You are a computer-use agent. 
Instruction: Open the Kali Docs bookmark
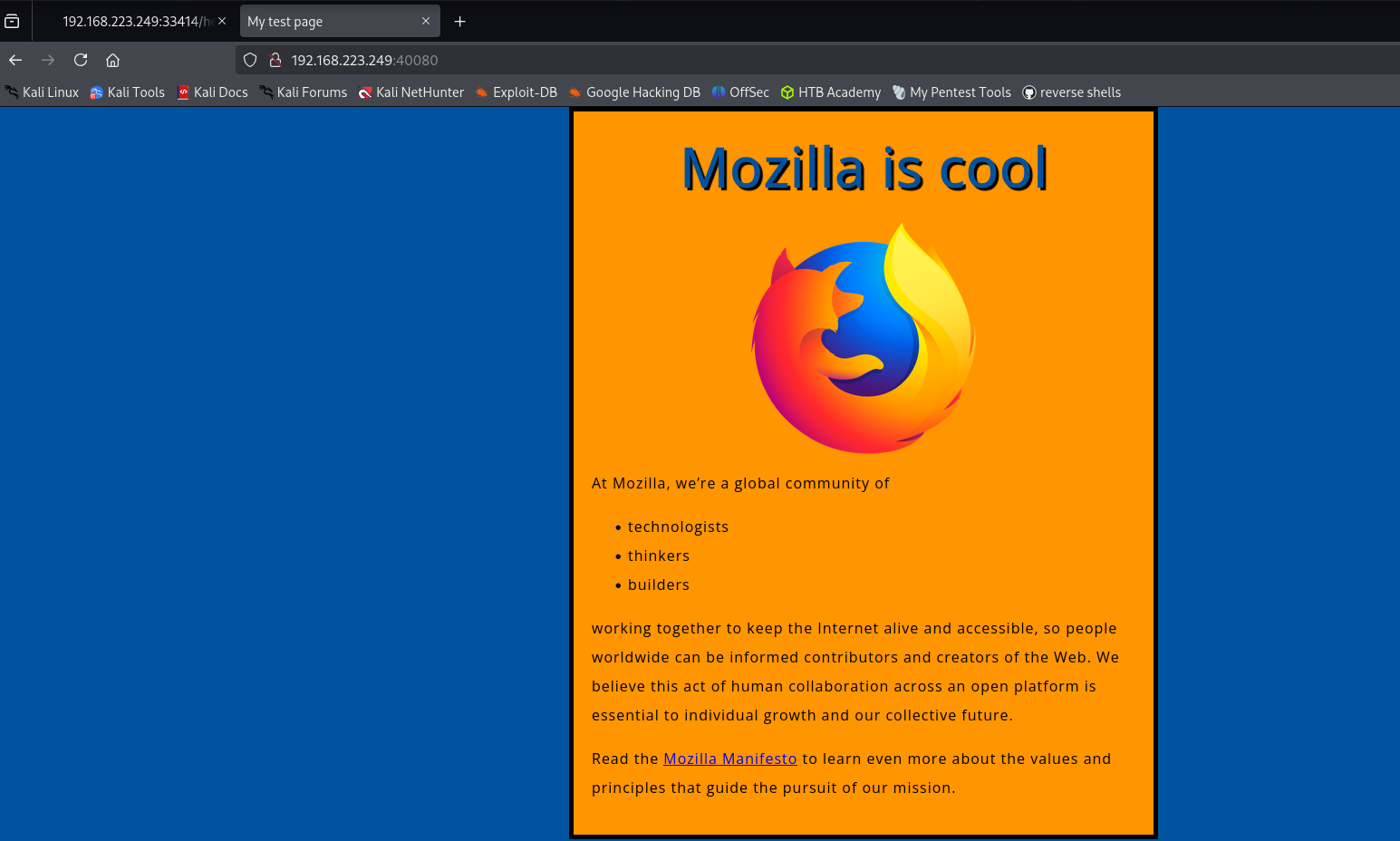212,92
